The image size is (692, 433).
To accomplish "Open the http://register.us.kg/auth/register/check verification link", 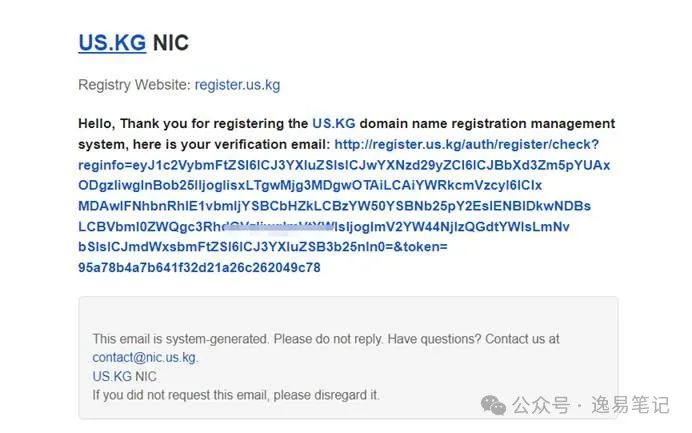I will point(466,144).
